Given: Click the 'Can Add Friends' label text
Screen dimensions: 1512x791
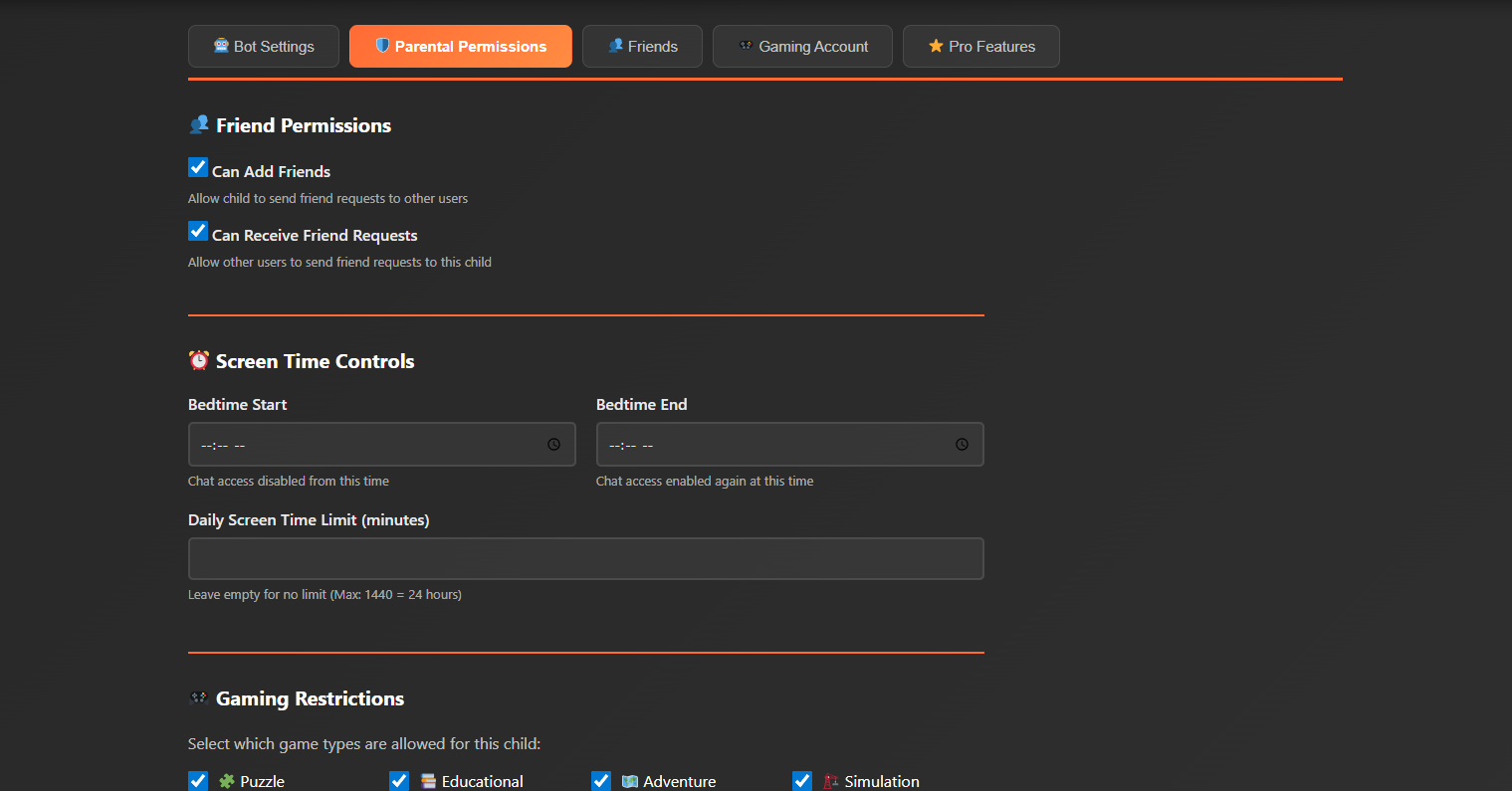Looking at the screenshot, I should [x=271, y=171].
